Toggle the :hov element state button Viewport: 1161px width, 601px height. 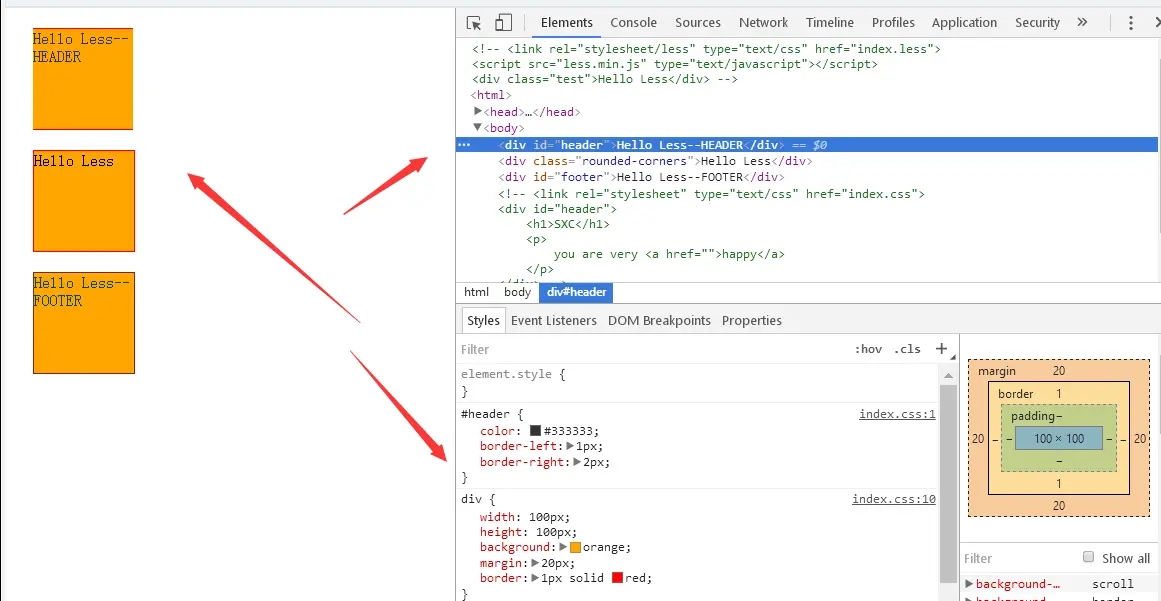[x=869, y=349]
